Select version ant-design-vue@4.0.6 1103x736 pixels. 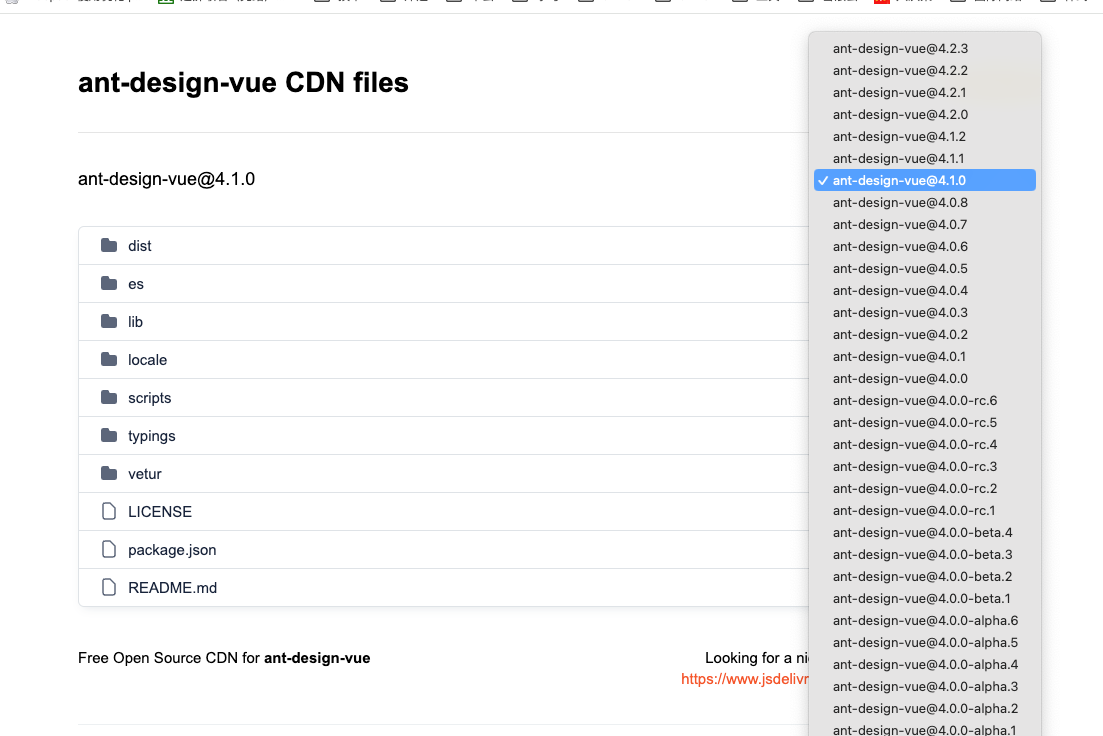924,246
